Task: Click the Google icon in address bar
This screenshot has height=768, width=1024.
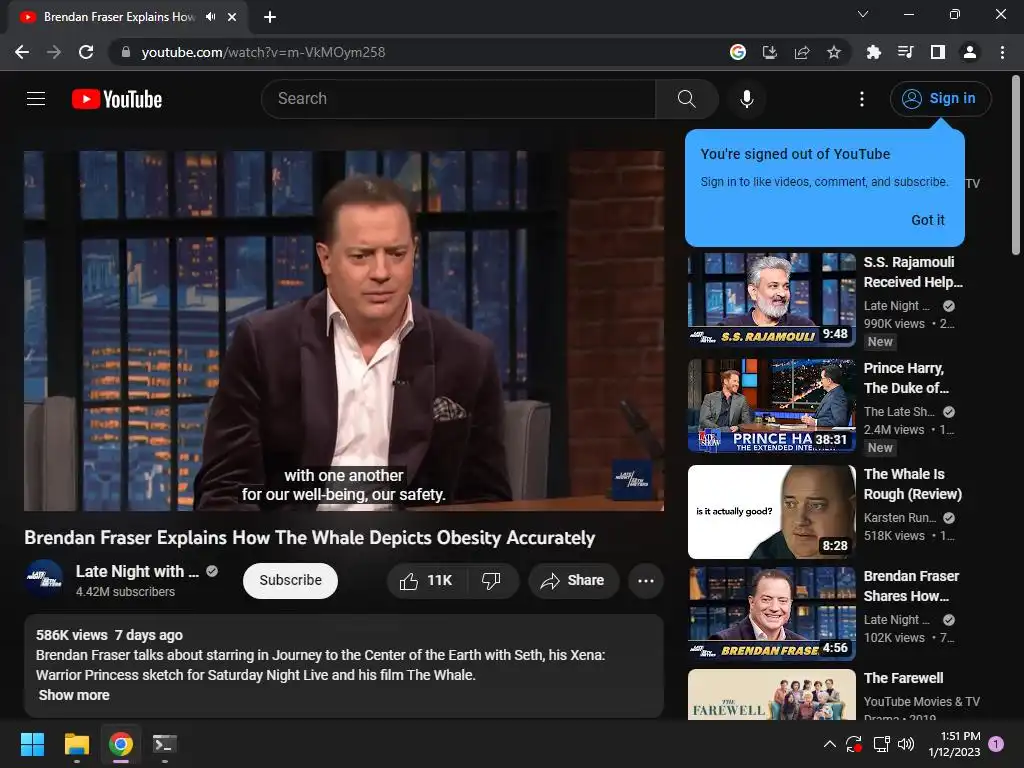Action: [x=737, y=52]
